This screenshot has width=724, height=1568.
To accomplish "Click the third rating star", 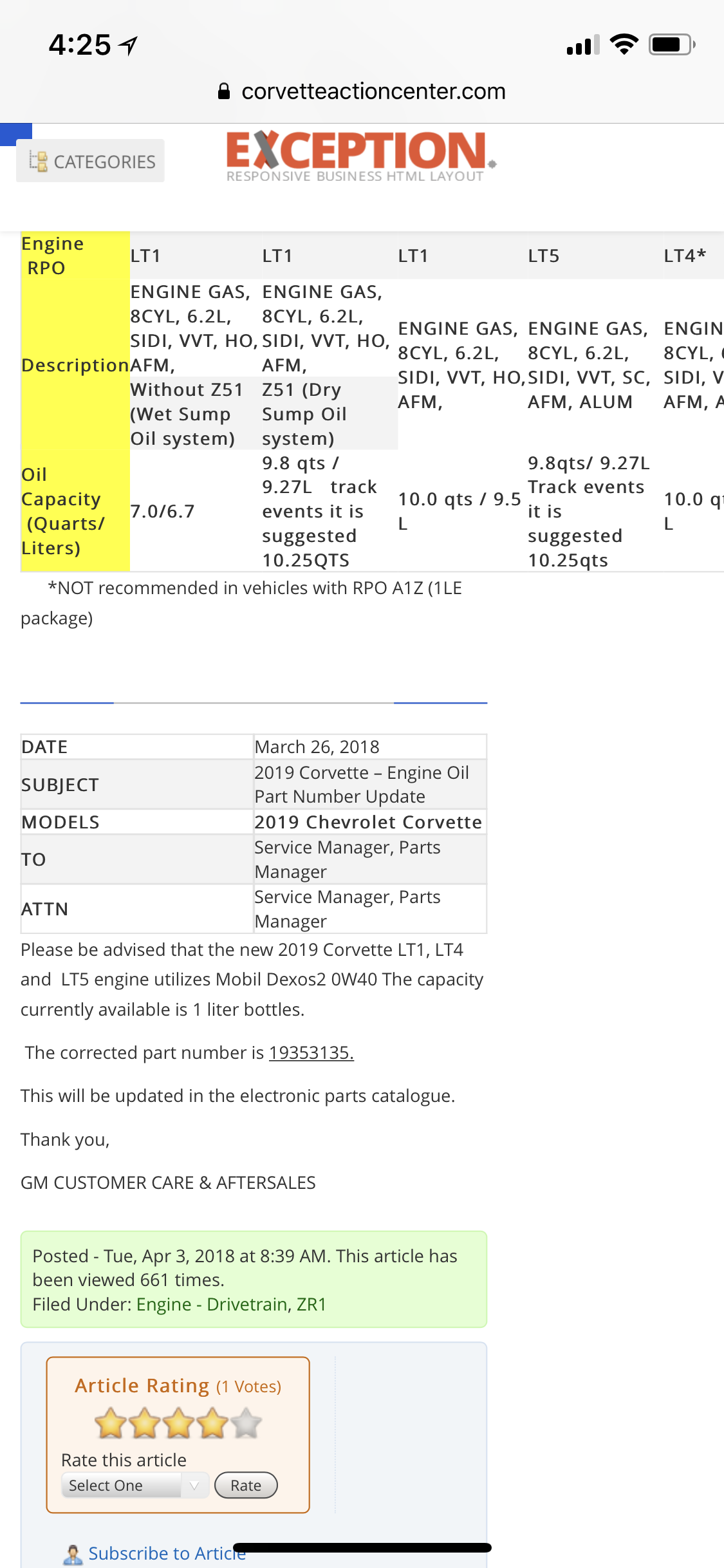I will [178, 1423].
